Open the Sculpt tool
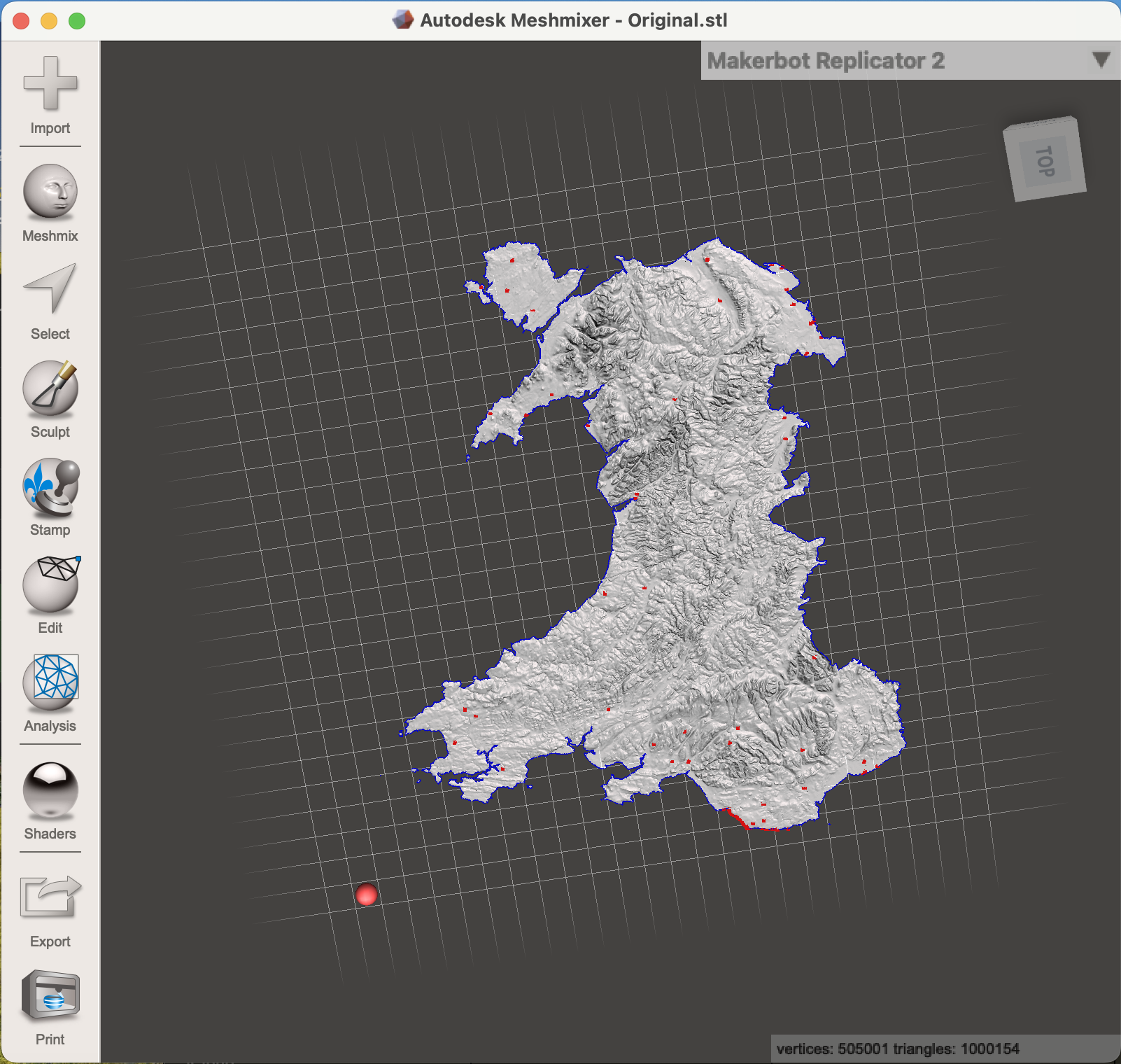 click(50, 400)
